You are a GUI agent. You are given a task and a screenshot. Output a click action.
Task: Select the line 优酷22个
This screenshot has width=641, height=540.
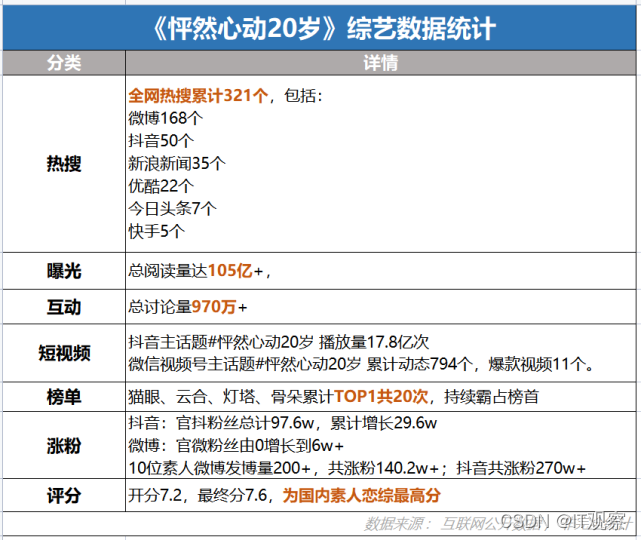coord(161,186)
